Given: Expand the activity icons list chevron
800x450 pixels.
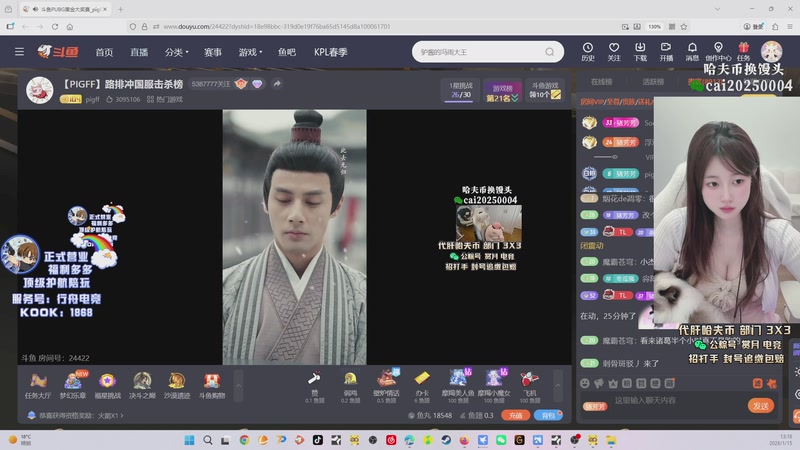Looking at the screenshot, I should 238,386.
